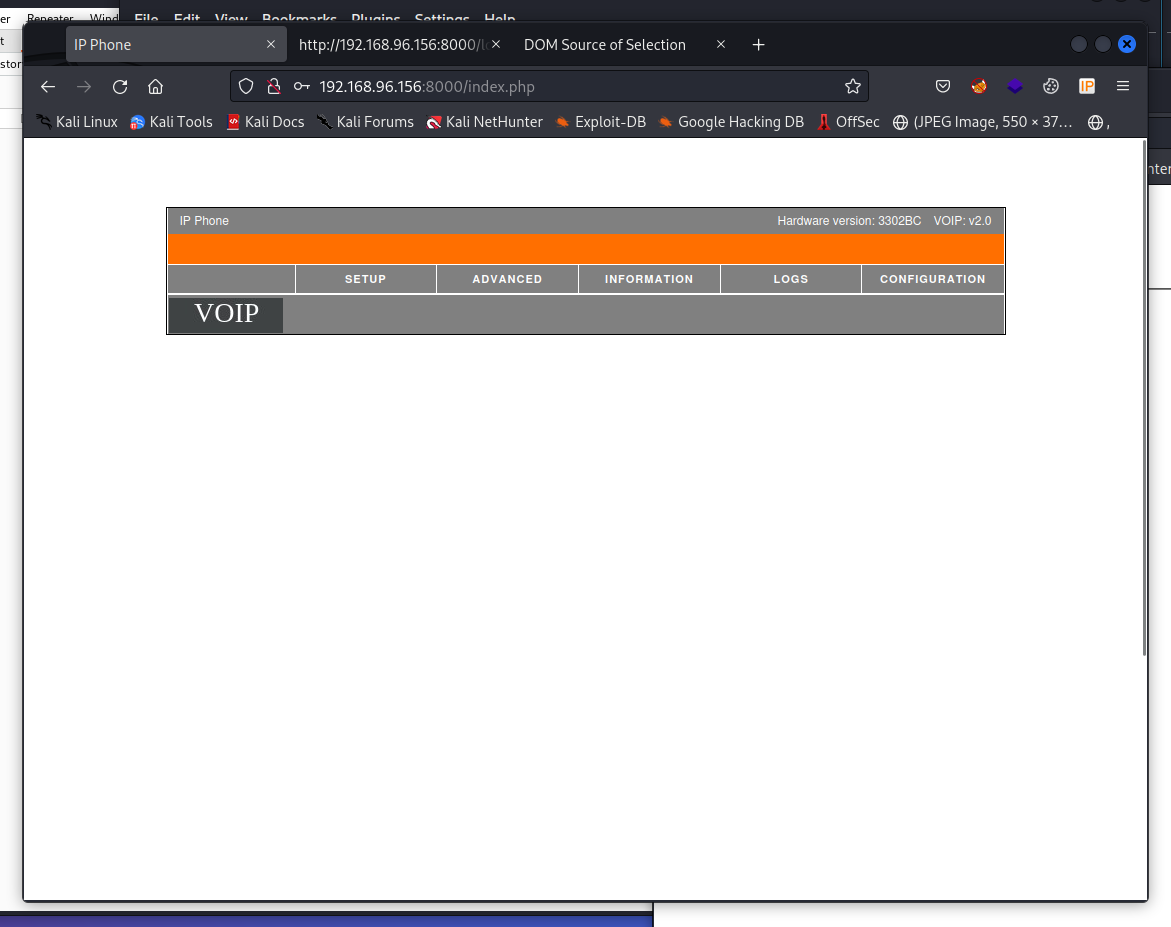
Task: Open the Pocket save icon
Action: (942, 86)
